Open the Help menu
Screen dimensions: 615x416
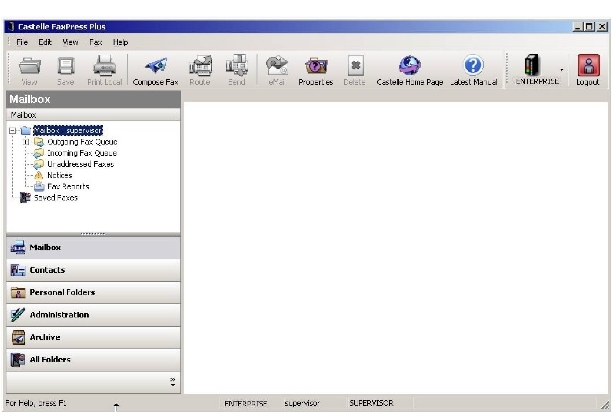(120, 42)
